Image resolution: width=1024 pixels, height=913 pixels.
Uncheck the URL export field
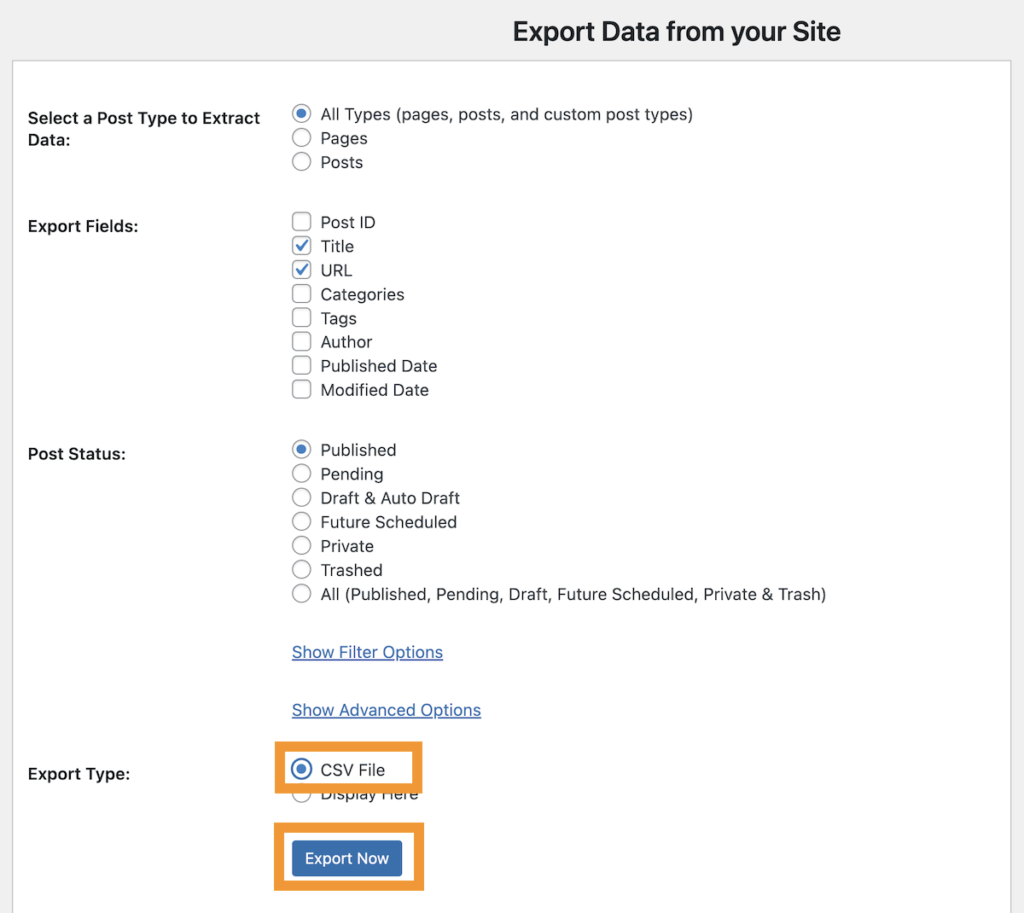[x=301, y=269]
